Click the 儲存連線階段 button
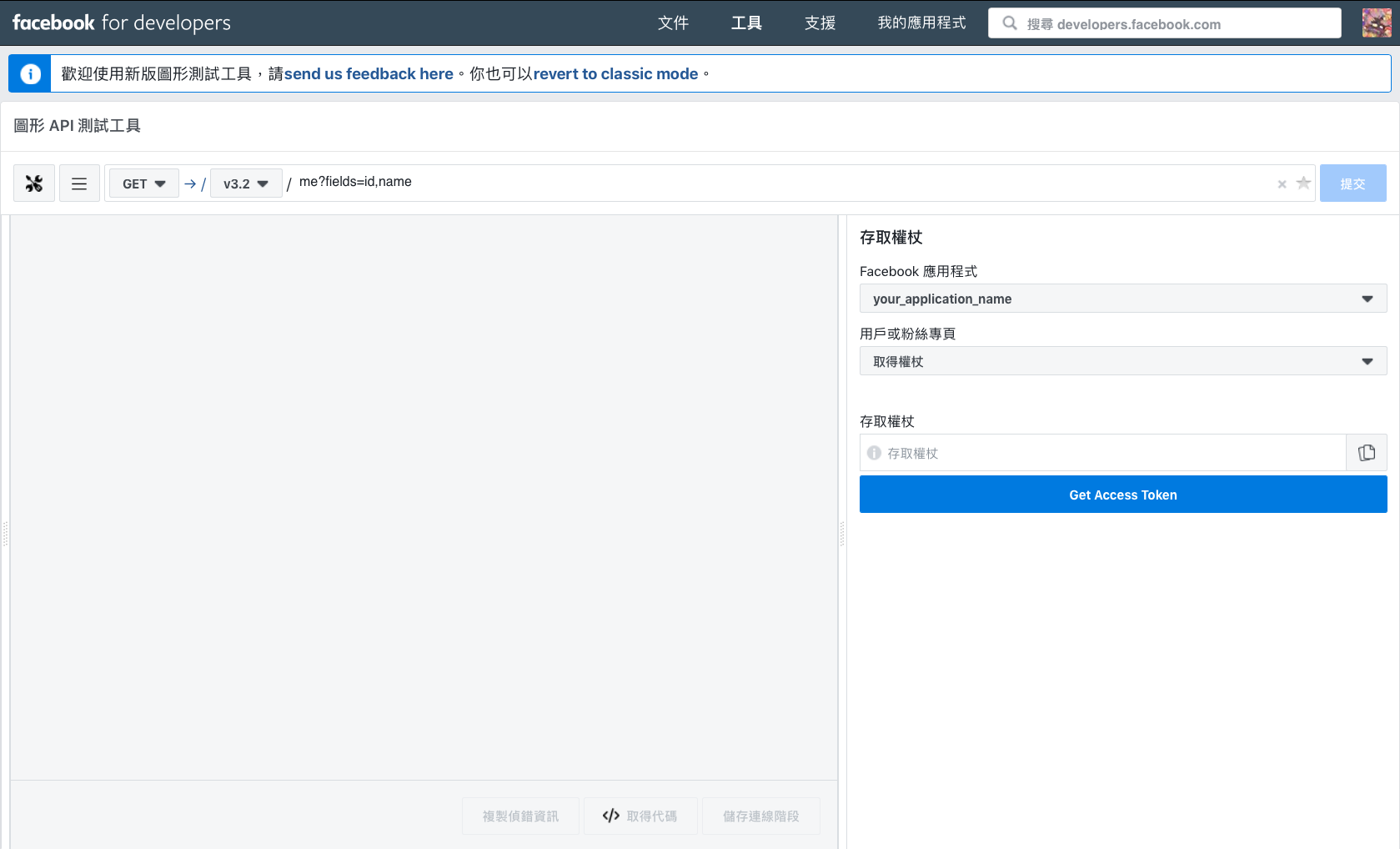Screen dimensions: 1400x849 760,816
